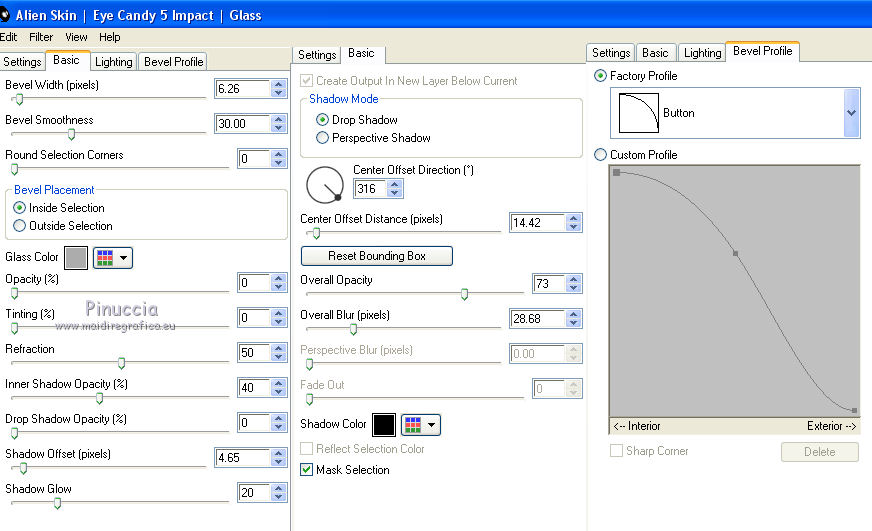Open the Help menu
The image size is (872, 531).
pos(110,37)
